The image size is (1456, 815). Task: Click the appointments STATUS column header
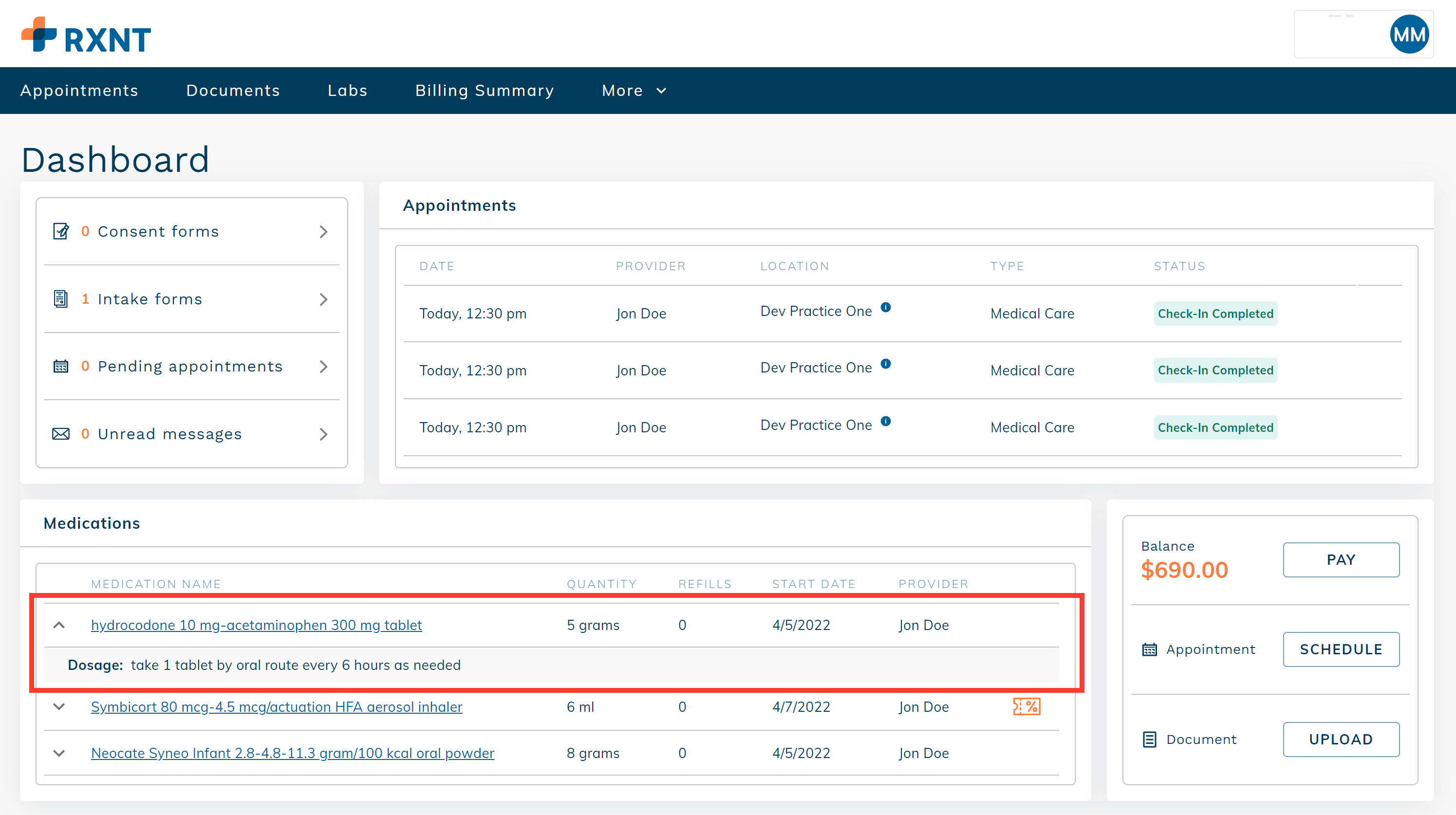[1179, 266]
